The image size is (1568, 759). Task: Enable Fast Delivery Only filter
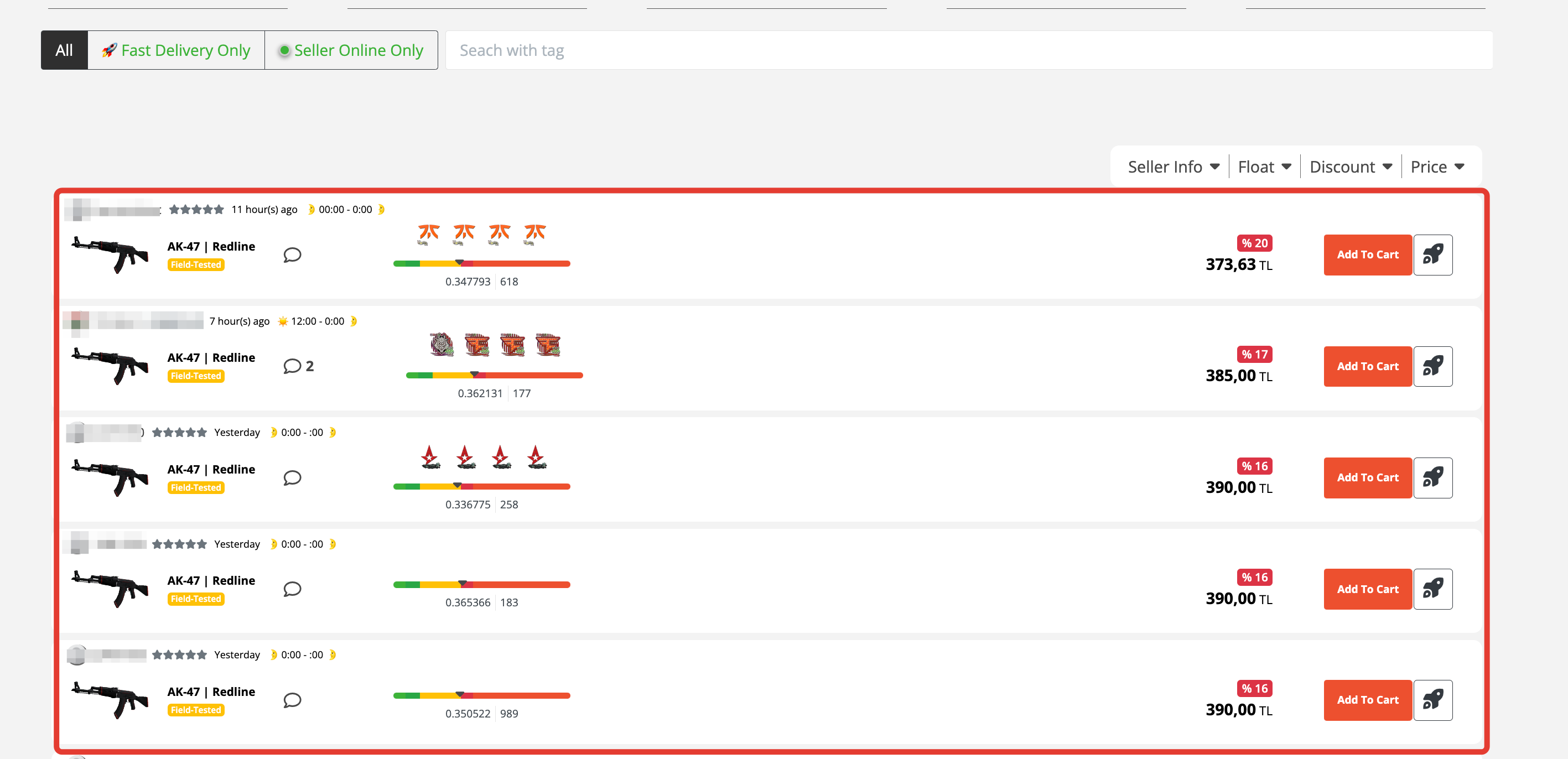point(176,50)
